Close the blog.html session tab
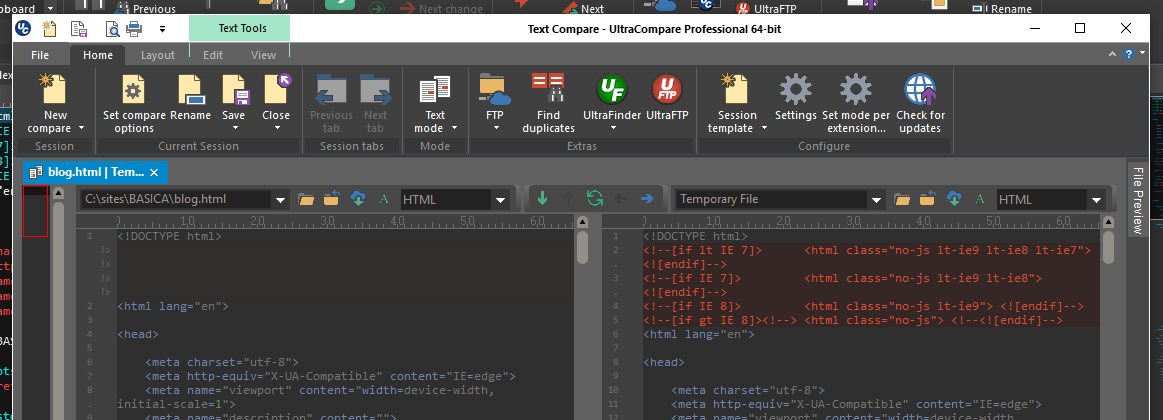The height and width of the screenshot is (420, 1163). 154,172
